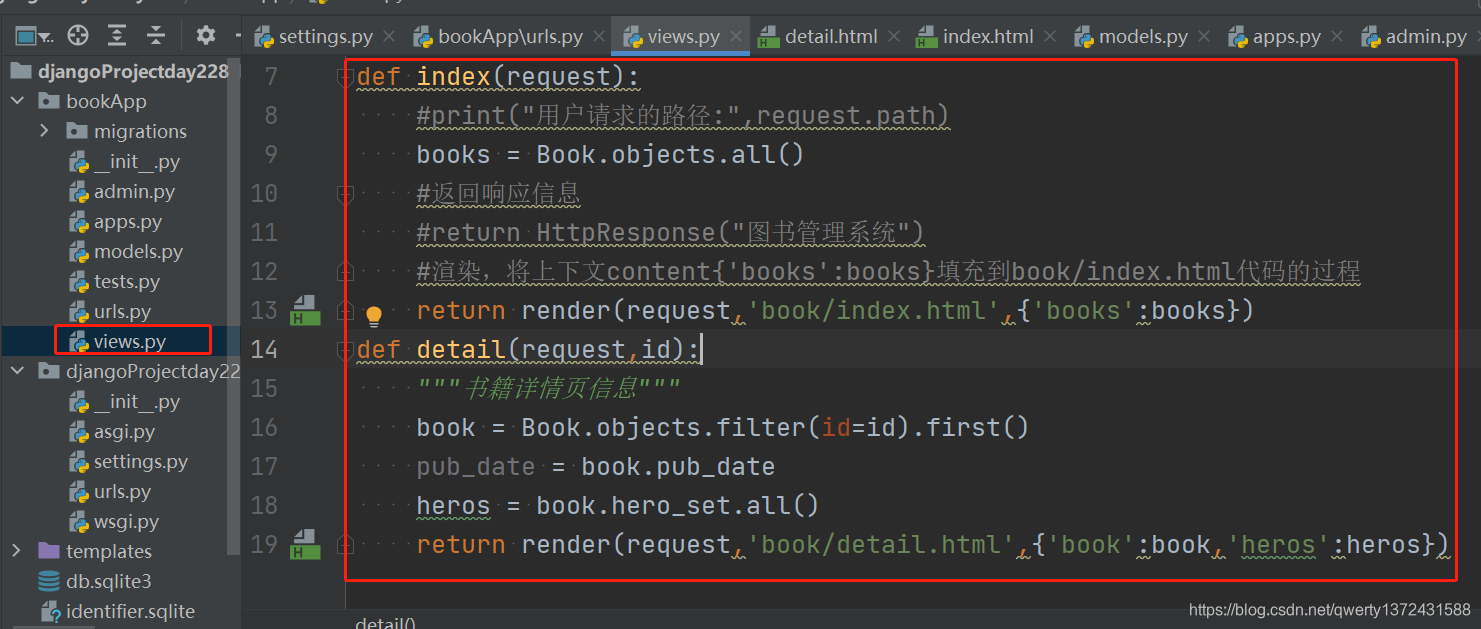The image size is (1481, 629).
Task: Switch to the settings.py editor tab
Action: 314,37
